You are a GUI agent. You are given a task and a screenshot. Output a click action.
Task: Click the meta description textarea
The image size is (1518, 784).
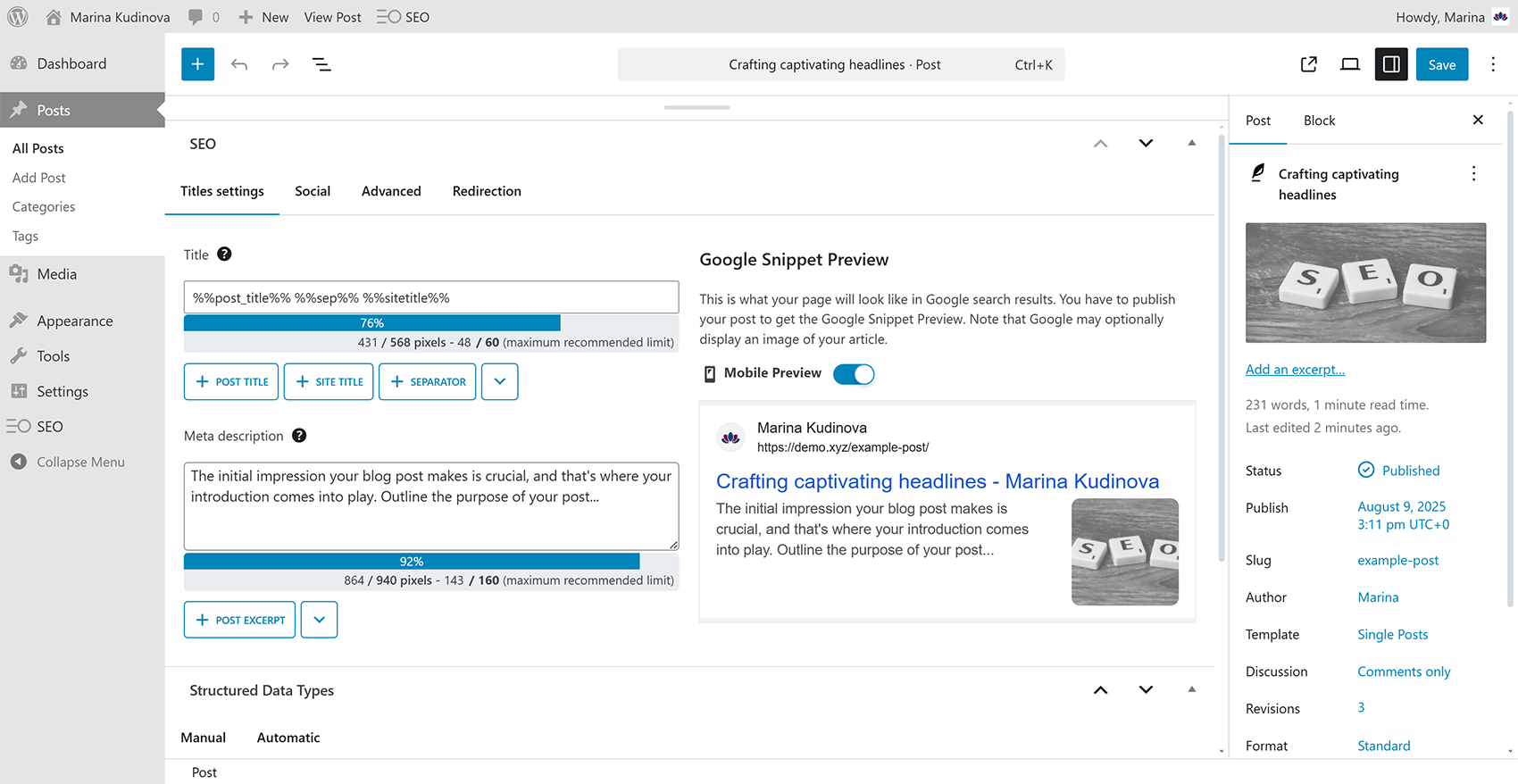click(x=431, y=506)
